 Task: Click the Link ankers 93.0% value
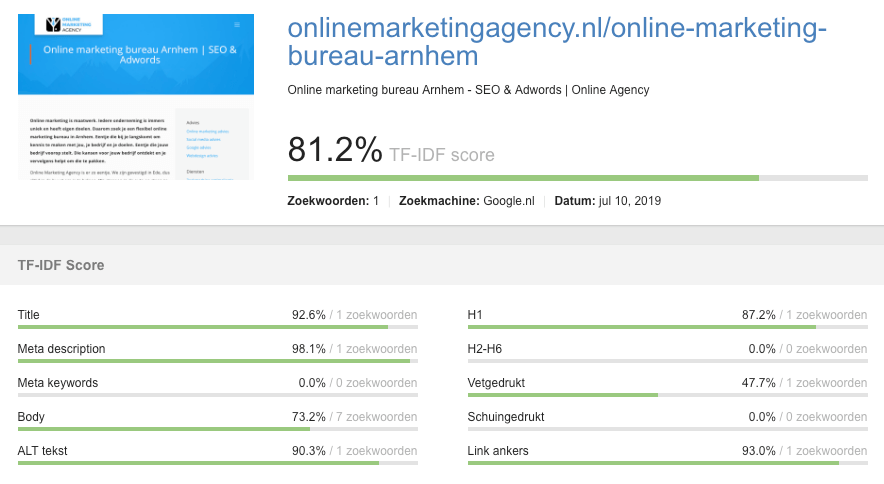click(x=758, y=451)
